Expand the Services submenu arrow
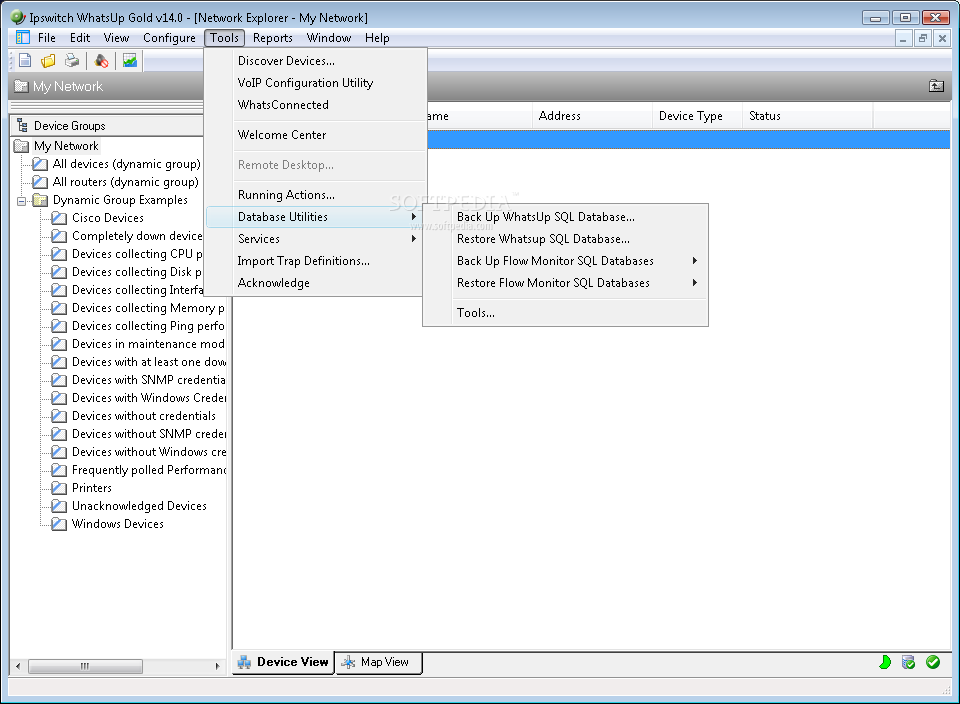 click(x=414, y=239)
